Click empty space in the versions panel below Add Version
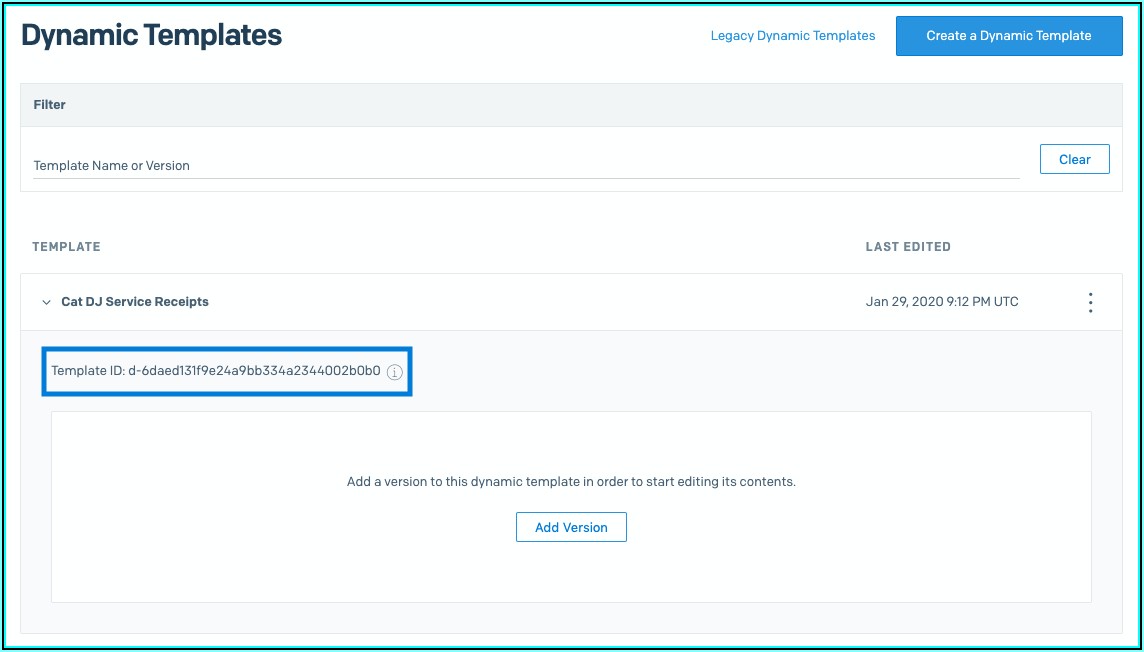Screen dimensions: 1144x652 click(x=571, y=575)
